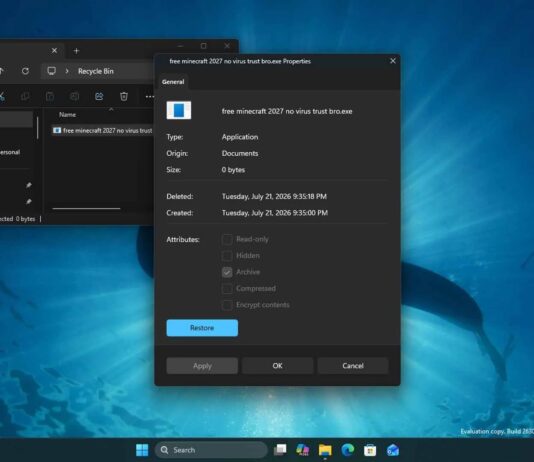This screenshot has height=462, width=534.
Task: Click the Rename icon in Explorer toolbar
Action: tap(75, 96)
